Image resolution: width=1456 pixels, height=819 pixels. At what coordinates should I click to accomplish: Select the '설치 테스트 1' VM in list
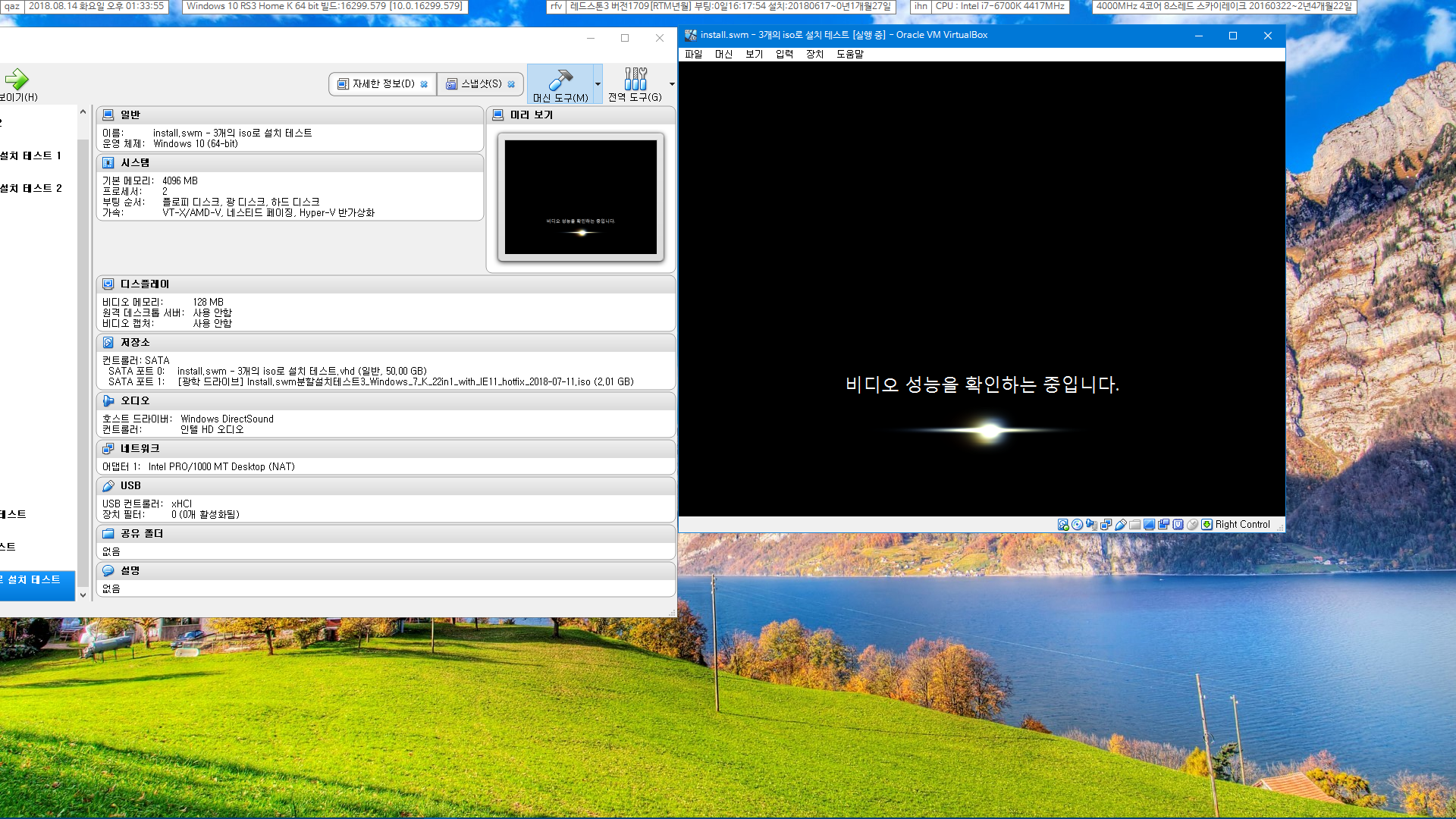[x=30, y=155]
